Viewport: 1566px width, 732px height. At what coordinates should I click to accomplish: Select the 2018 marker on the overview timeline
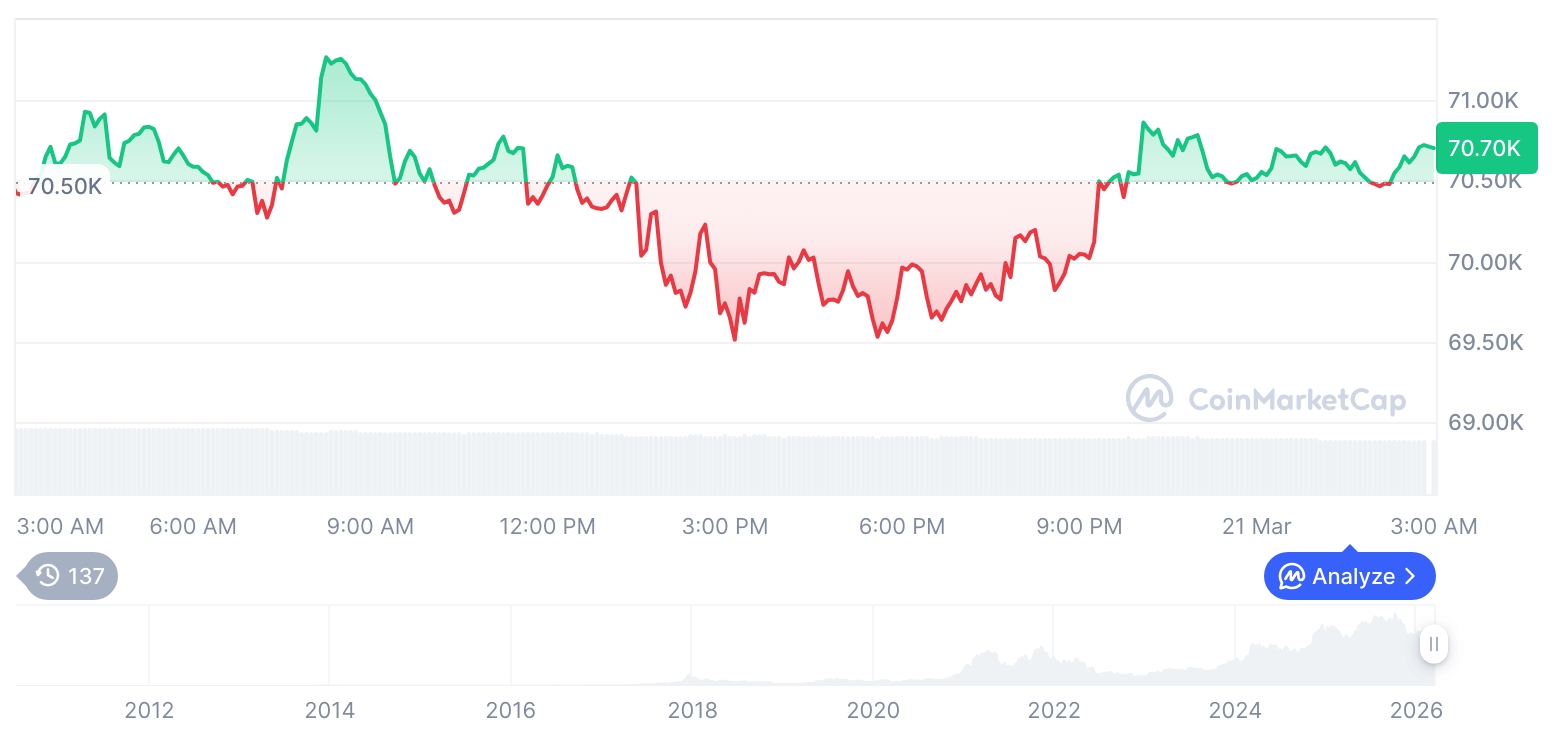tap(692, 710)
